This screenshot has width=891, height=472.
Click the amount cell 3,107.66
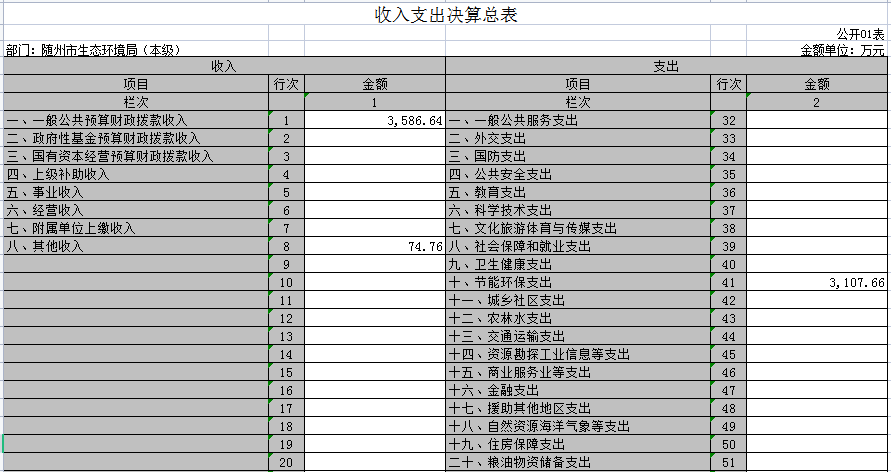coord(818,282)
